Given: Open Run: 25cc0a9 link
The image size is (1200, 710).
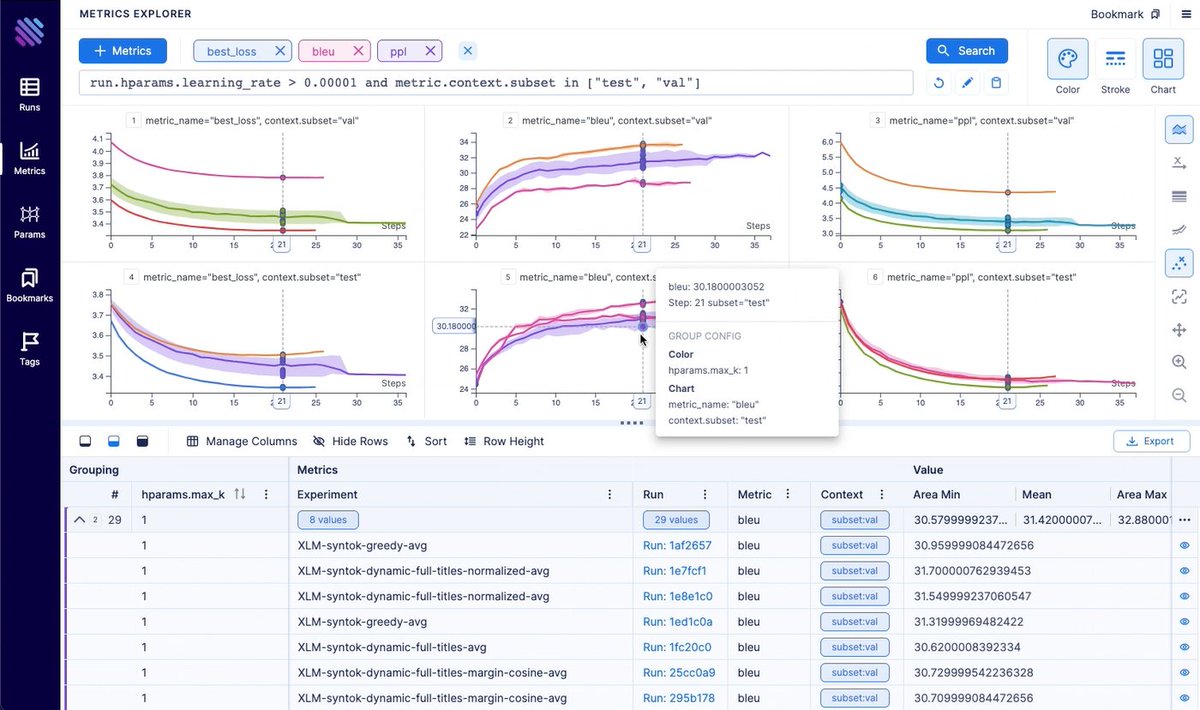Looking at the screenshot, I should pos(679,673).
